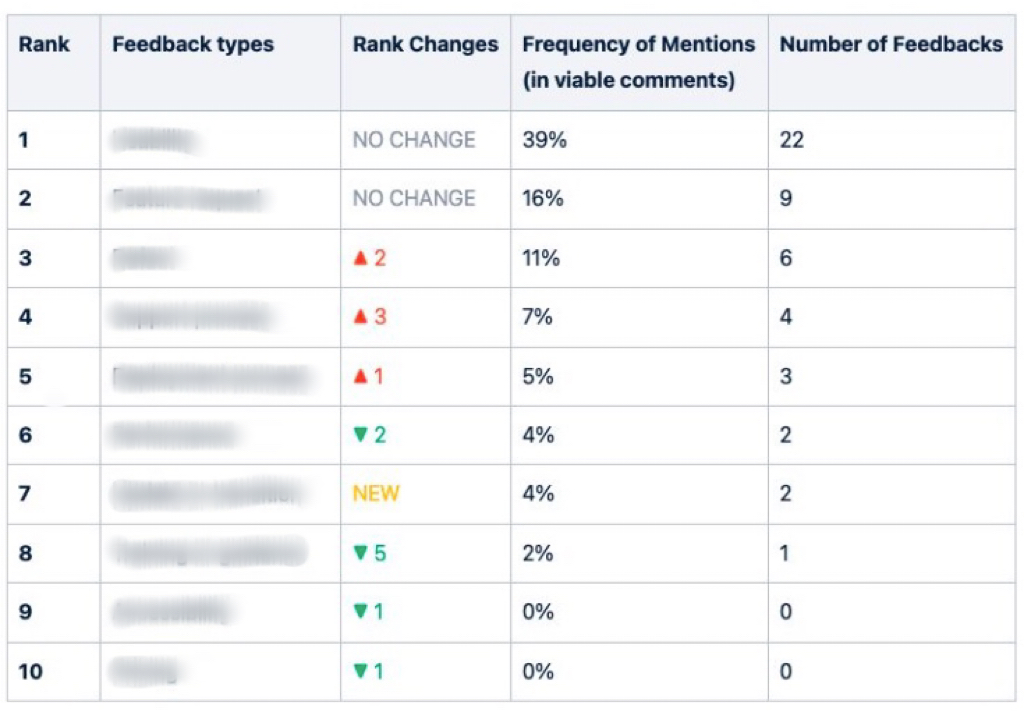Click the red up arrow in rank 3 row
Screen dimensions: 1024x711
coord(361,259)
